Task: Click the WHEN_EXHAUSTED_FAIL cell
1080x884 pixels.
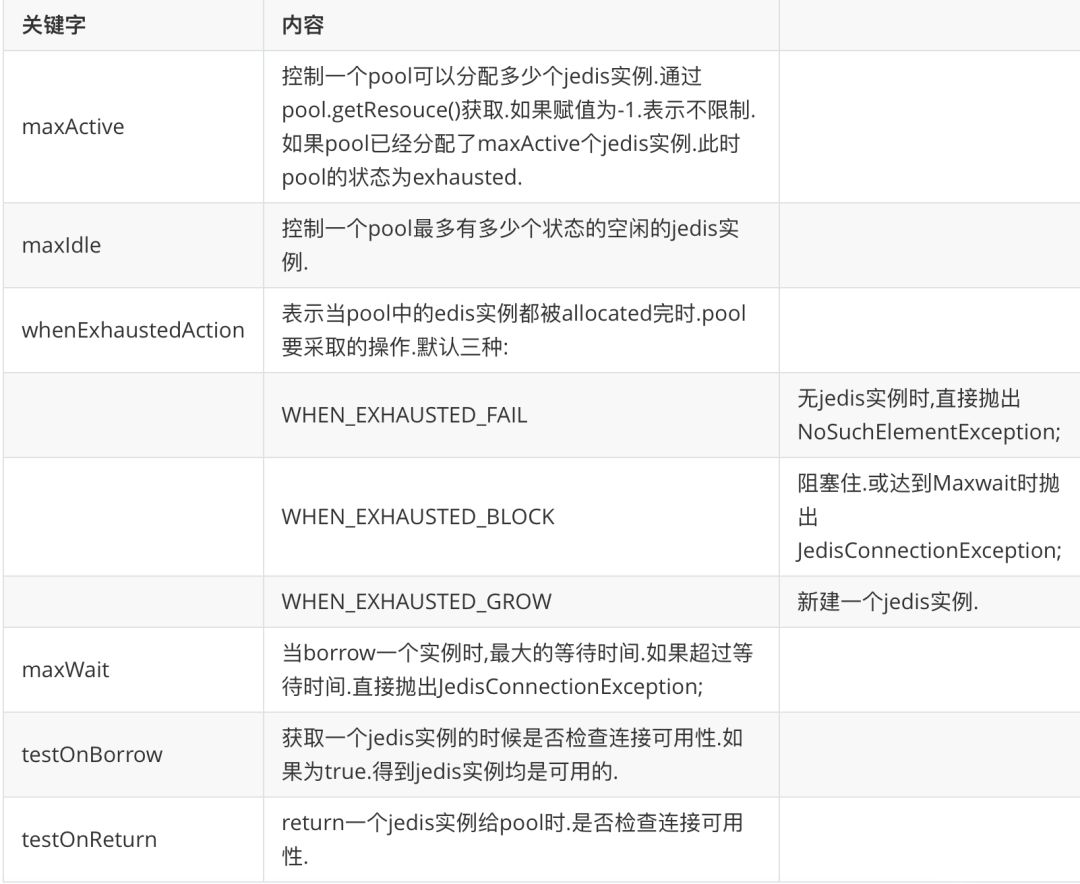Action: pos(521,415)
